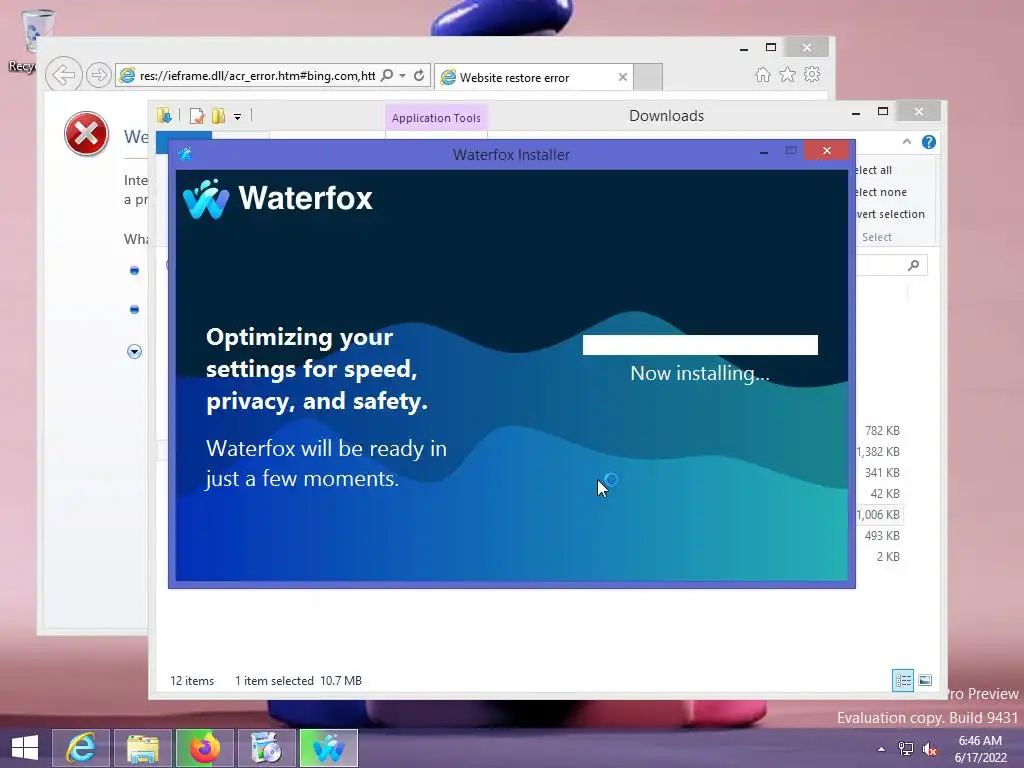The image size is (1024, 768).
Task: Click the New folder icon in quick access toolbar
Action: pos(219,116)
